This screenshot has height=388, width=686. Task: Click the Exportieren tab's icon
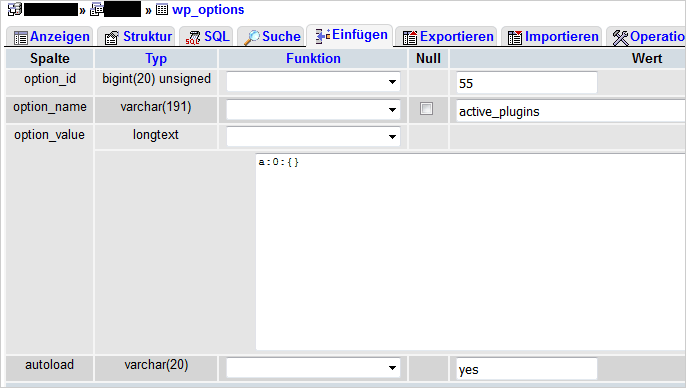410,38
